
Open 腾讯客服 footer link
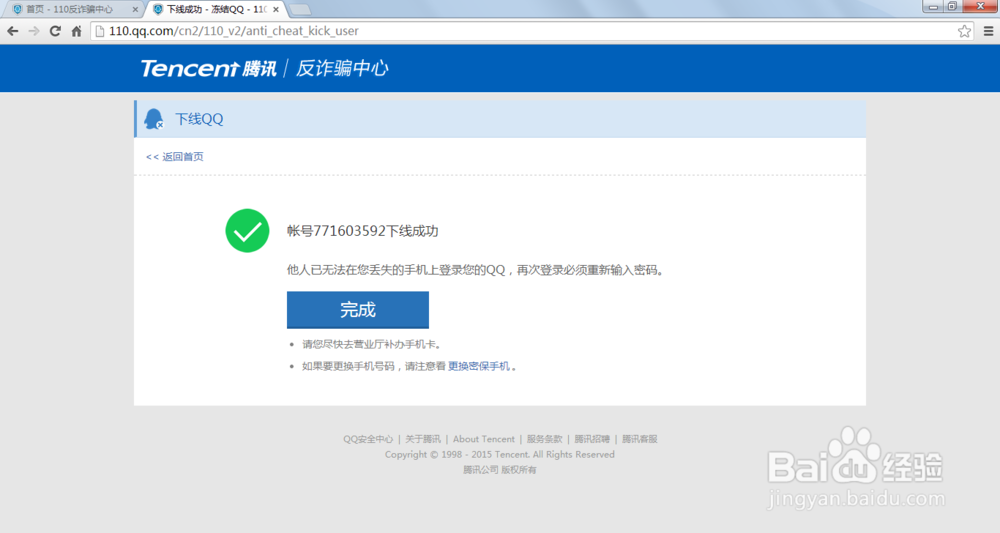point(640,439)
